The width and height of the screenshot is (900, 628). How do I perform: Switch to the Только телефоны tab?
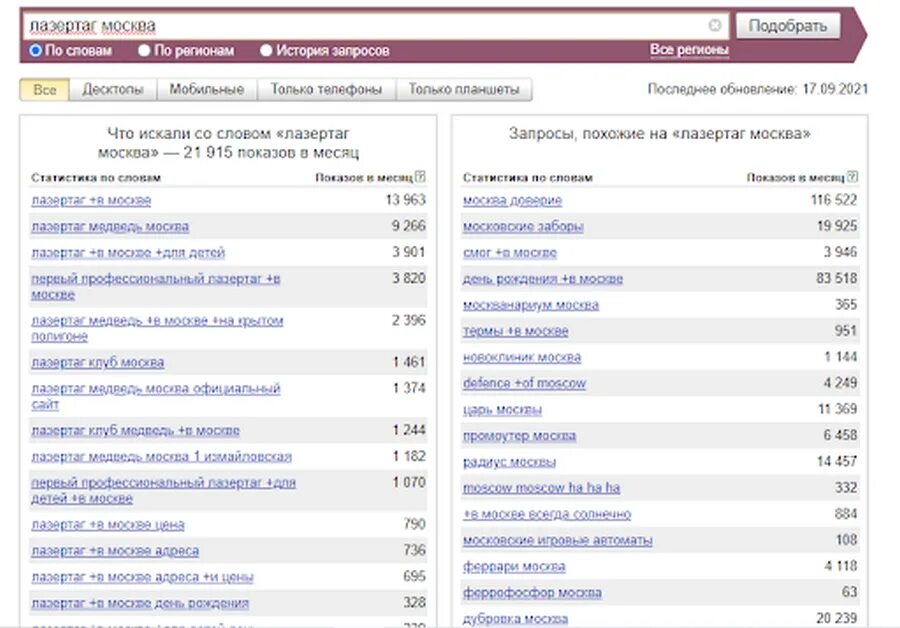click(326, 90)
